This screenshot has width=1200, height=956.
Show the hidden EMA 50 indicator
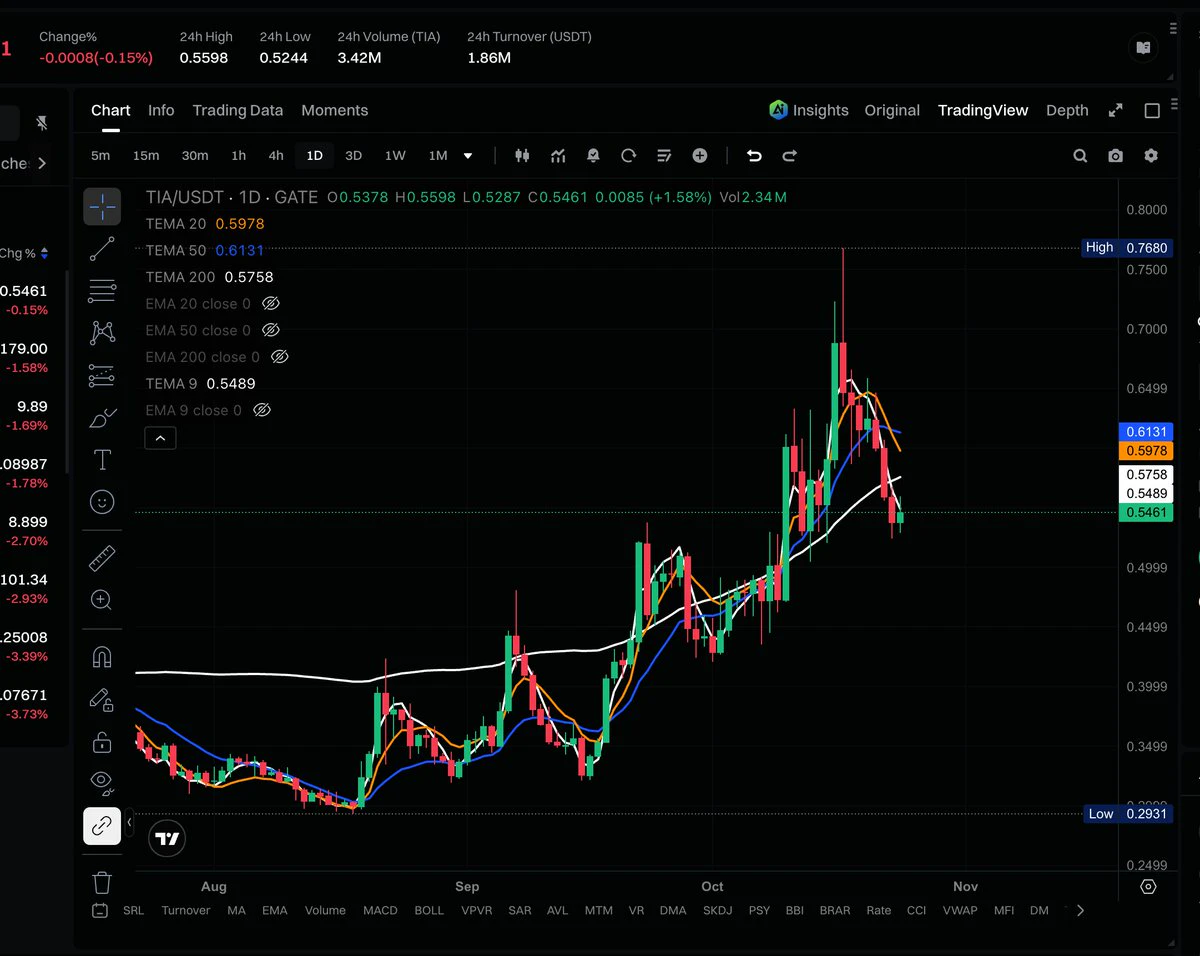coord(270,330)
